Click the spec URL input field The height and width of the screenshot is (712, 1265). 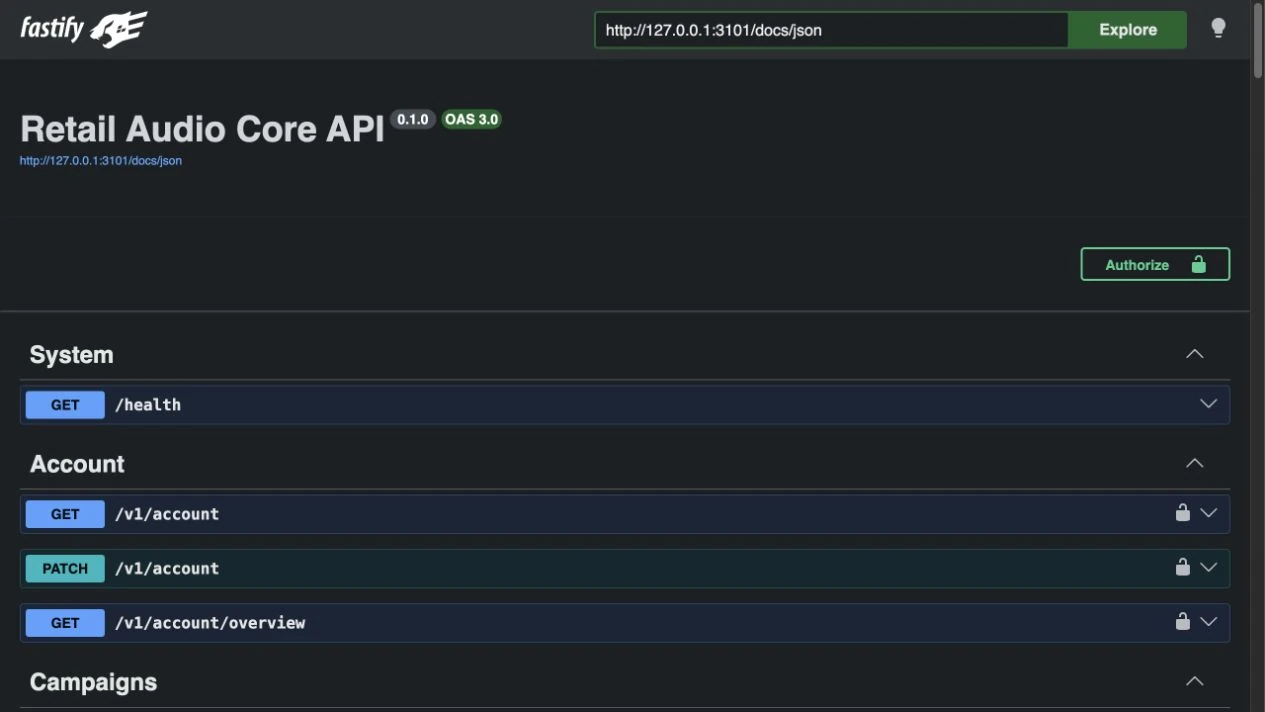[831, 30]
